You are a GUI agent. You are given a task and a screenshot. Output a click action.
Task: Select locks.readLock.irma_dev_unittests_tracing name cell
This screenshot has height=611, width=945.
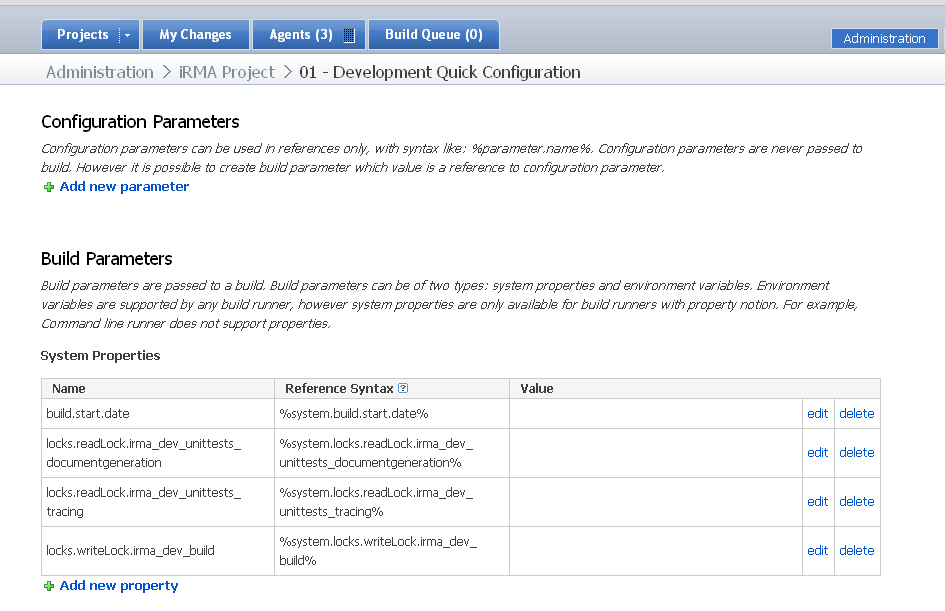point(158,502)
